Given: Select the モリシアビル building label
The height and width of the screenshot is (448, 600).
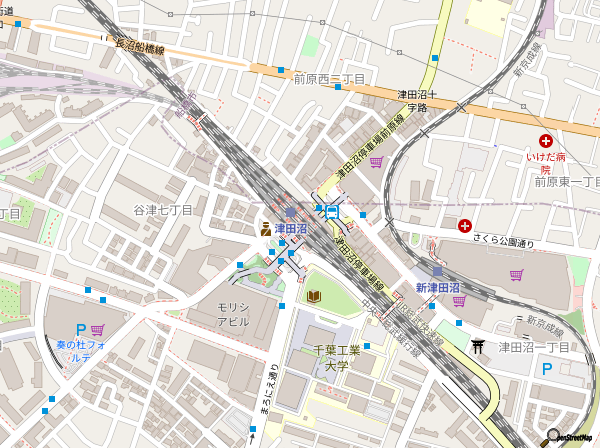Looking at the screenshot, I should pos(233,313).
